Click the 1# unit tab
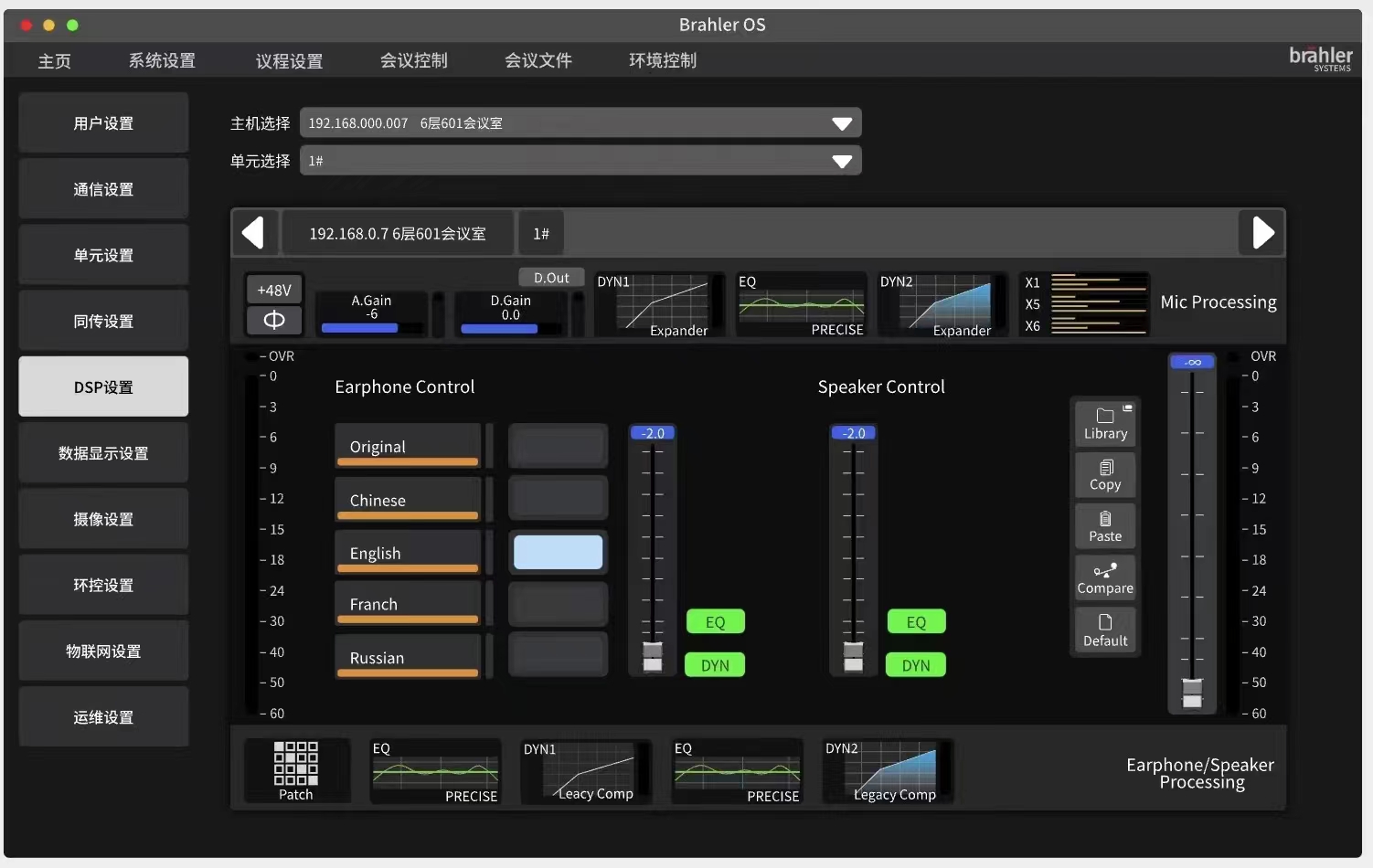 (541, 233)
